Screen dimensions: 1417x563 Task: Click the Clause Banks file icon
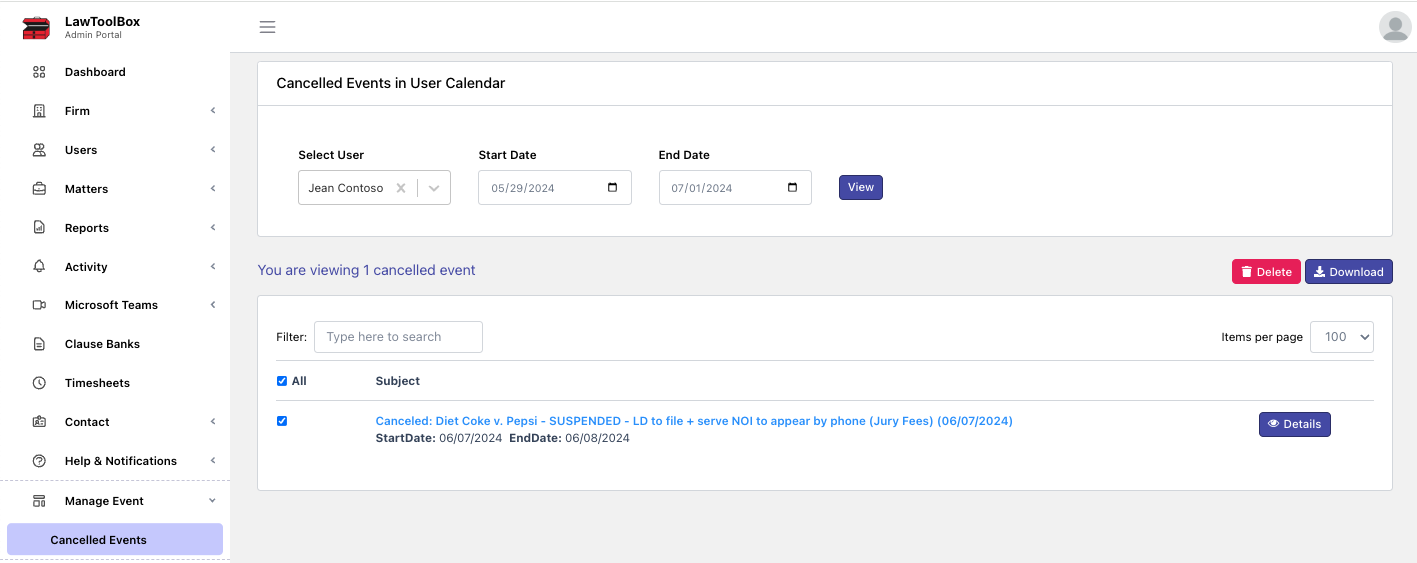39,344
